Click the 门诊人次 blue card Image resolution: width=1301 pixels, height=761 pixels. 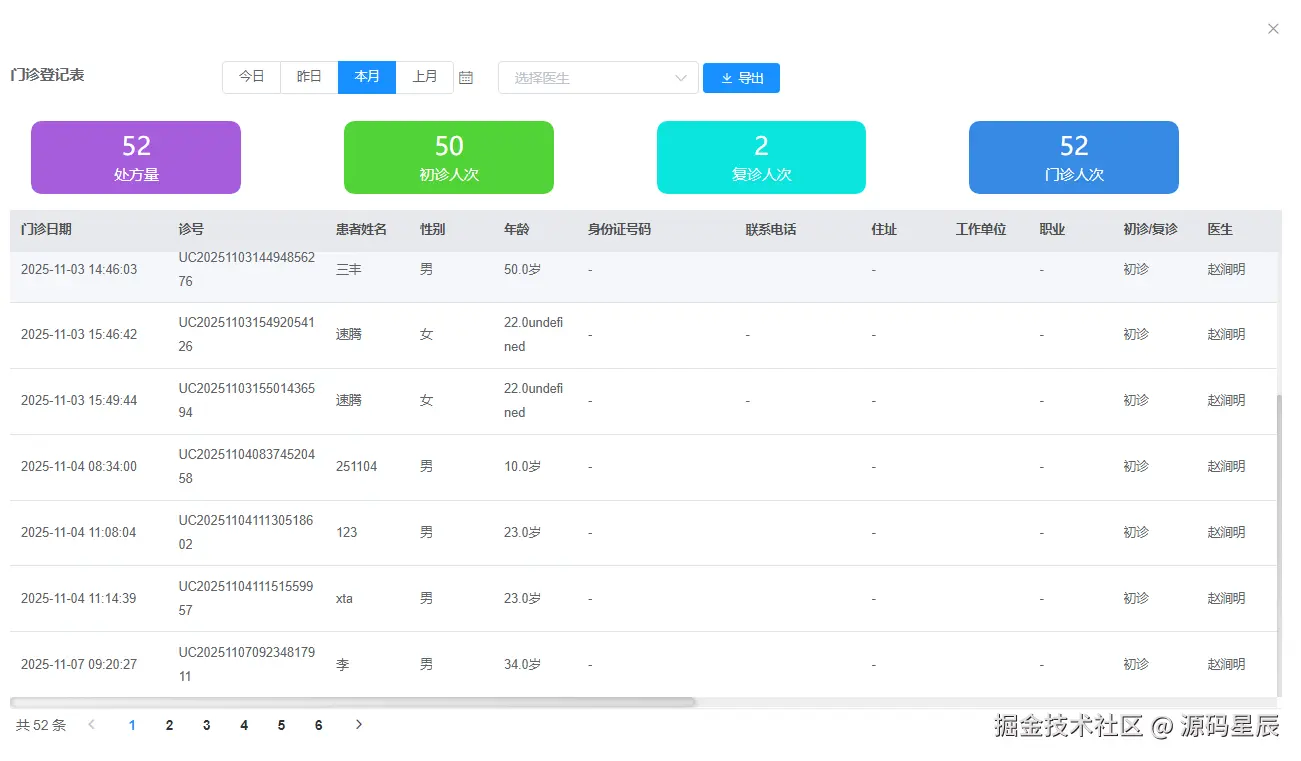point(1074,157)
